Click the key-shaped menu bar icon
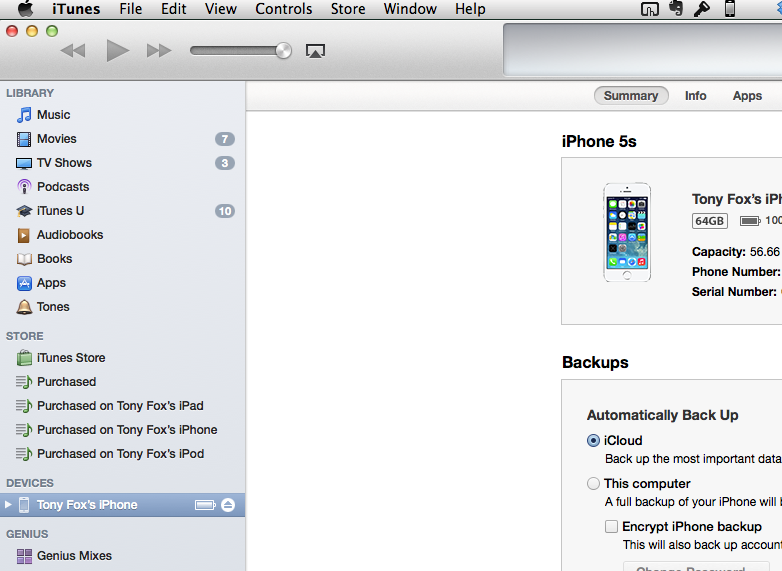Image resolution: width=782 pixels, height=571 pixels. point(702,8)
